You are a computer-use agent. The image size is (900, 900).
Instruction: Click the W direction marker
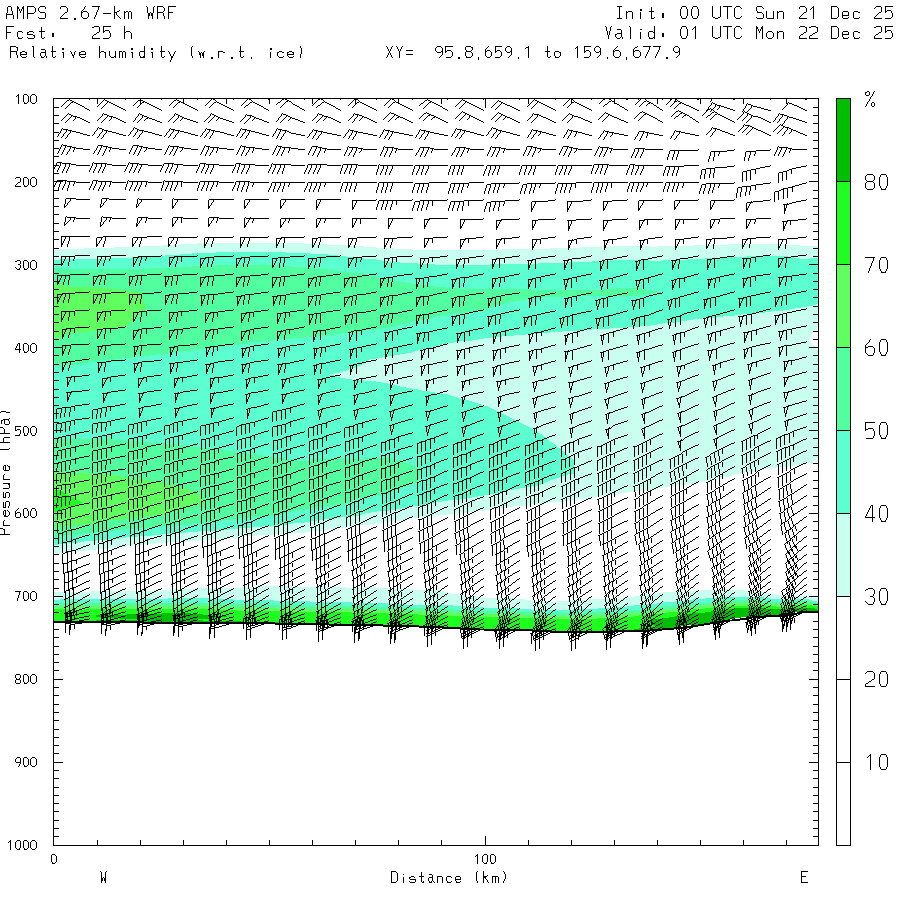point(103,878)
